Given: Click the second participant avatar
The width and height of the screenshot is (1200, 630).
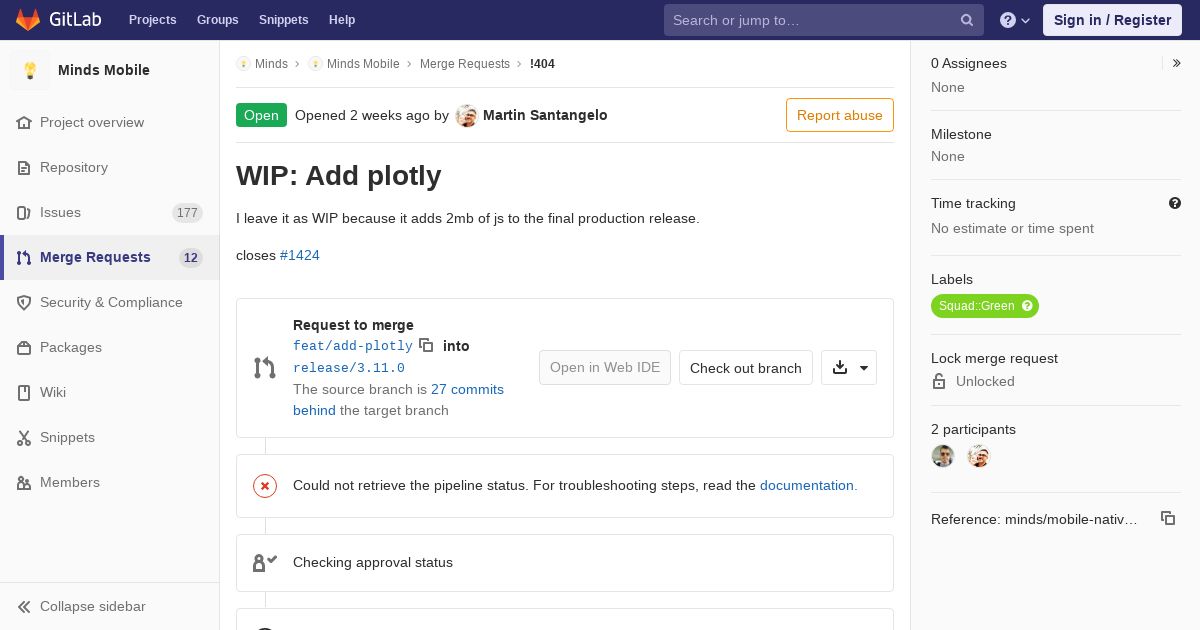Looking at the screenshot, I should [x=978, y=456].
